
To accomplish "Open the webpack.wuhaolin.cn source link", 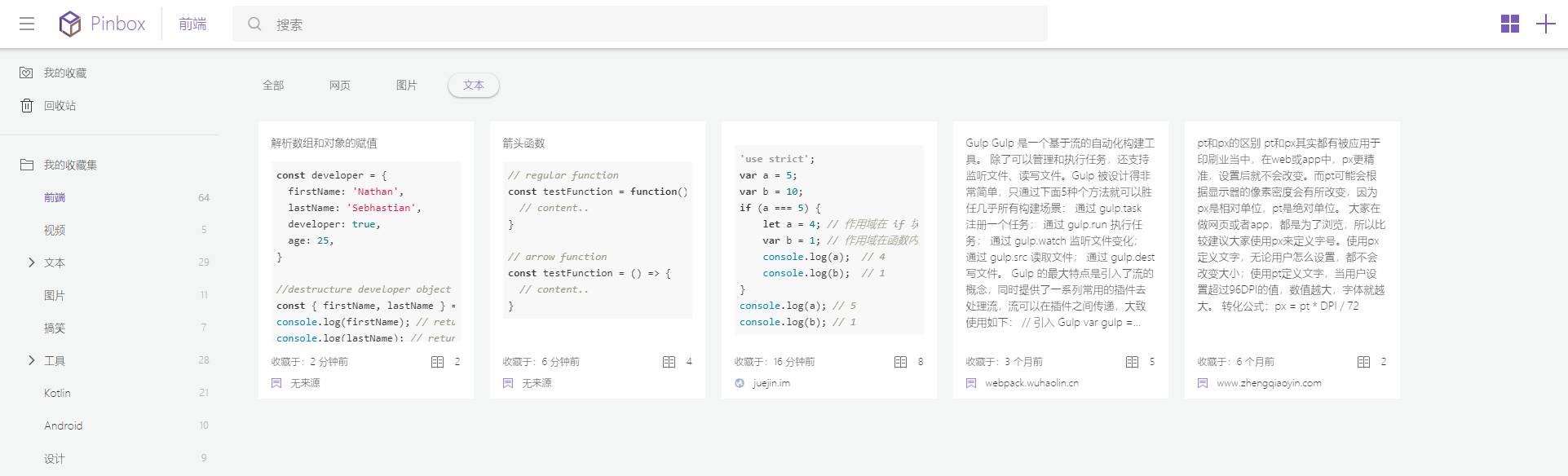I will [x=1031, y=383].
